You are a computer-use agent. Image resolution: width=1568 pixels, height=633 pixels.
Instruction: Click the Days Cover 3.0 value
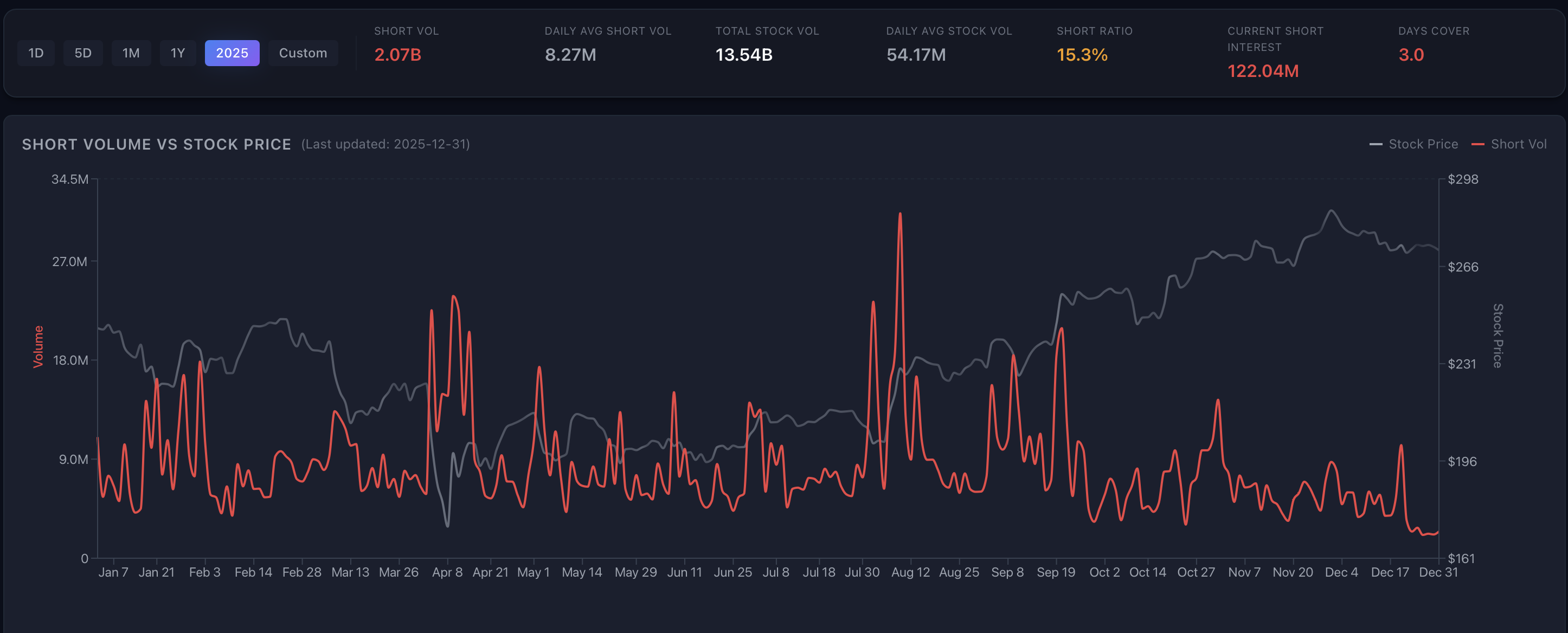tap(1410, 55)
